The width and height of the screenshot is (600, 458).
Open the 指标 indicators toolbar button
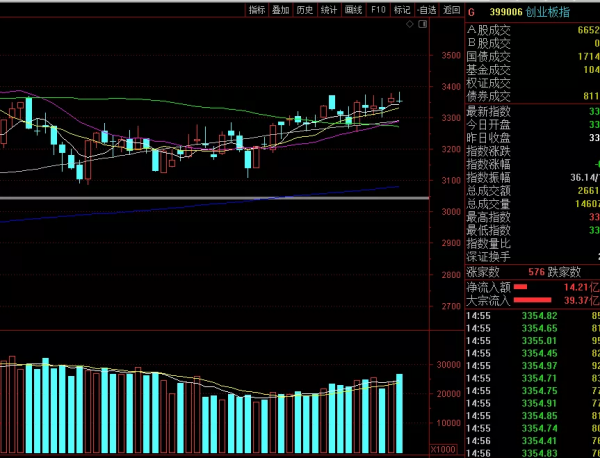pos(257,10)
